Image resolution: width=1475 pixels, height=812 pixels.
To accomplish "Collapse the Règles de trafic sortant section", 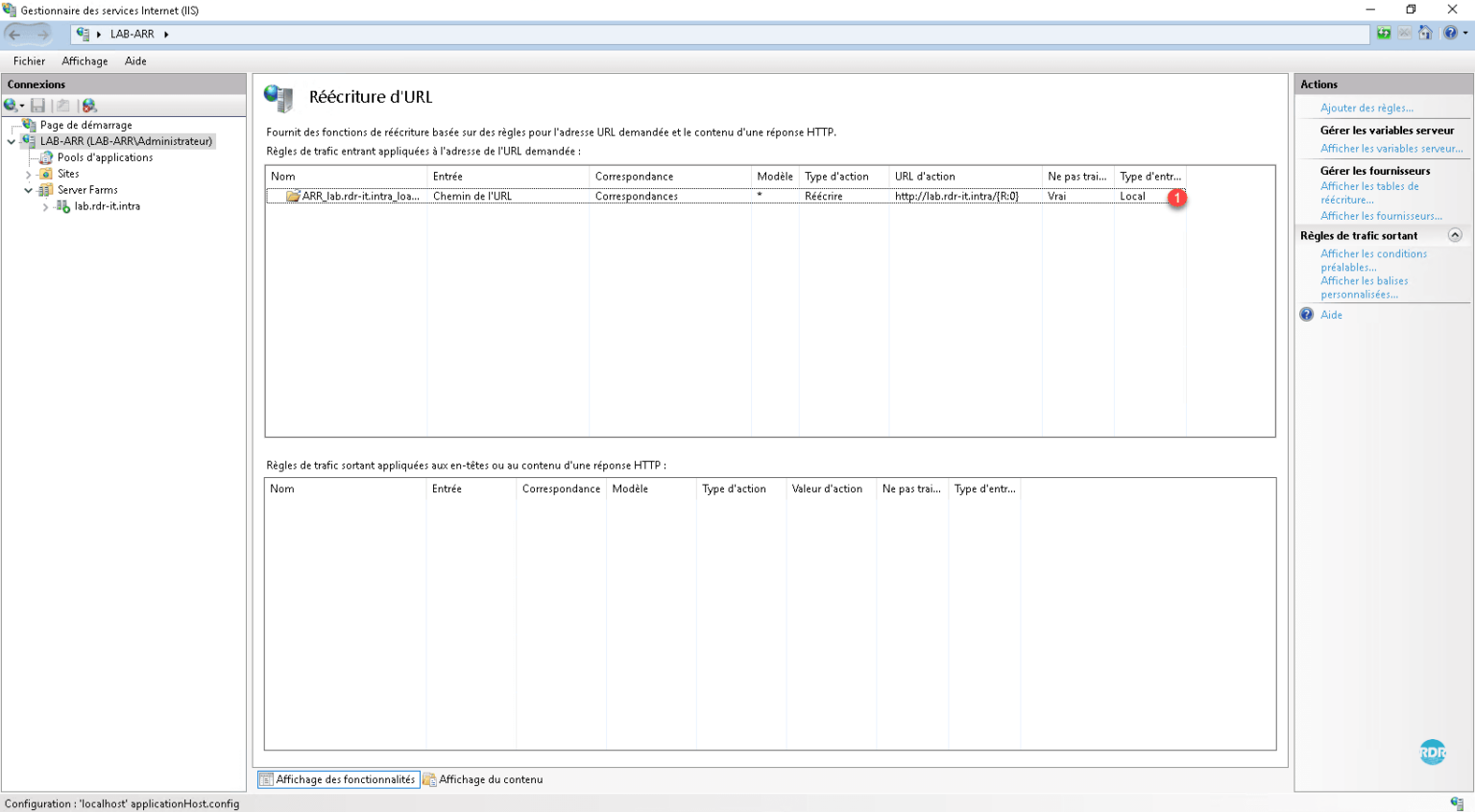I will [1455, 235].
